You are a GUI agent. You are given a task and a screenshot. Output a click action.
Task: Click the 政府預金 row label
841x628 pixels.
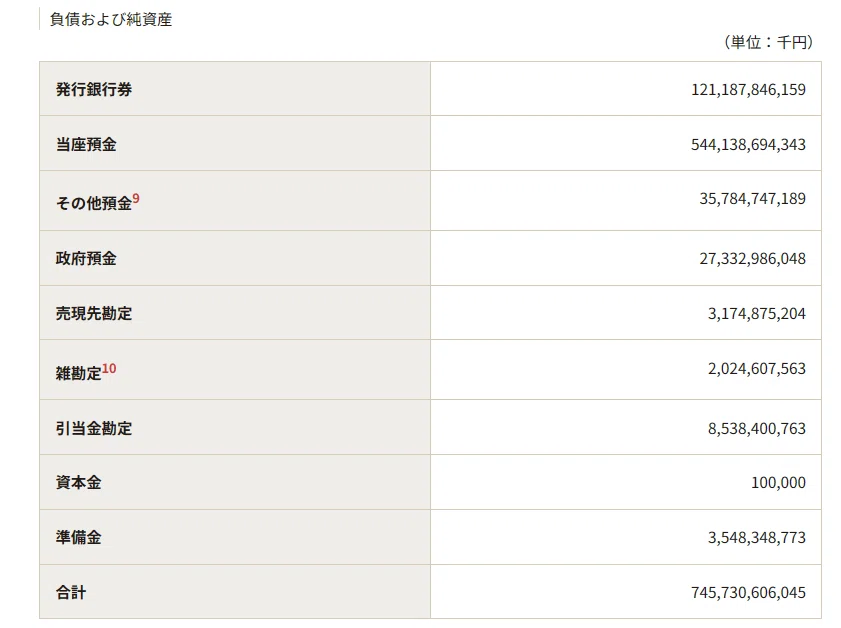coord(86,258)
